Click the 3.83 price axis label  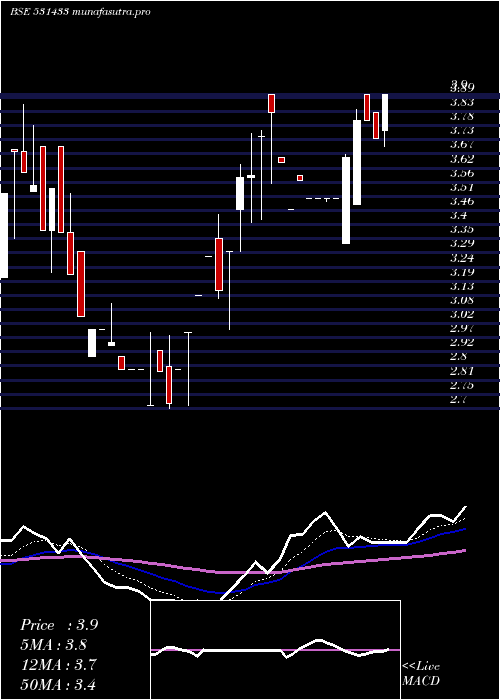point(462,102)
